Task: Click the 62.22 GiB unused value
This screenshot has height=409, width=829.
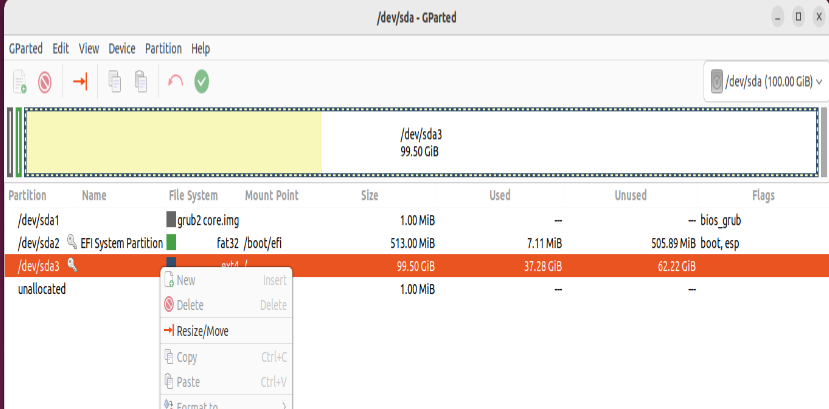Action: 677,266
